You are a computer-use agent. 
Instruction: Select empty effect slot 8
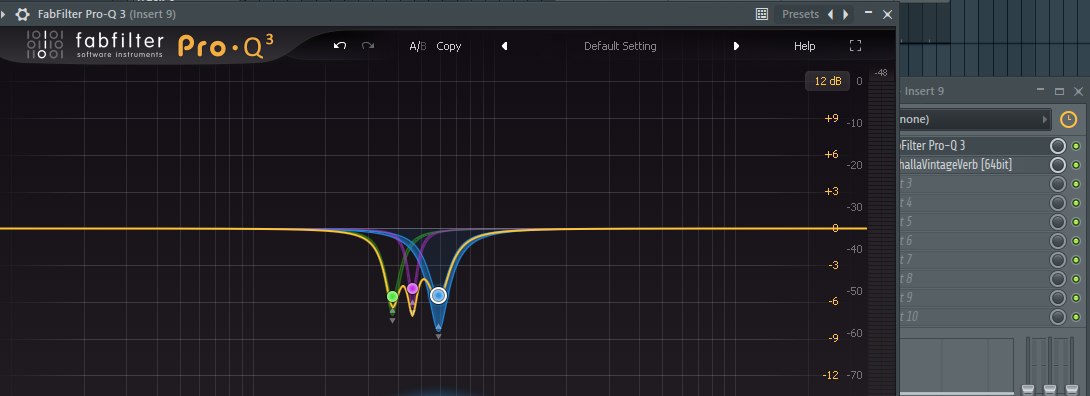pos(973,279)
